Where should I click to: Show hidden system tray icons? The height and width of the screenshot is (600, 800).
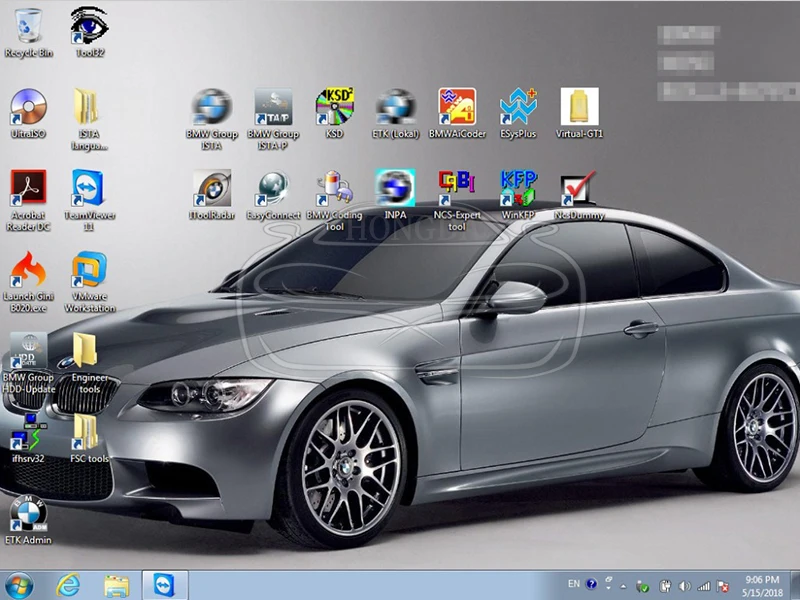tap(623, 586)
